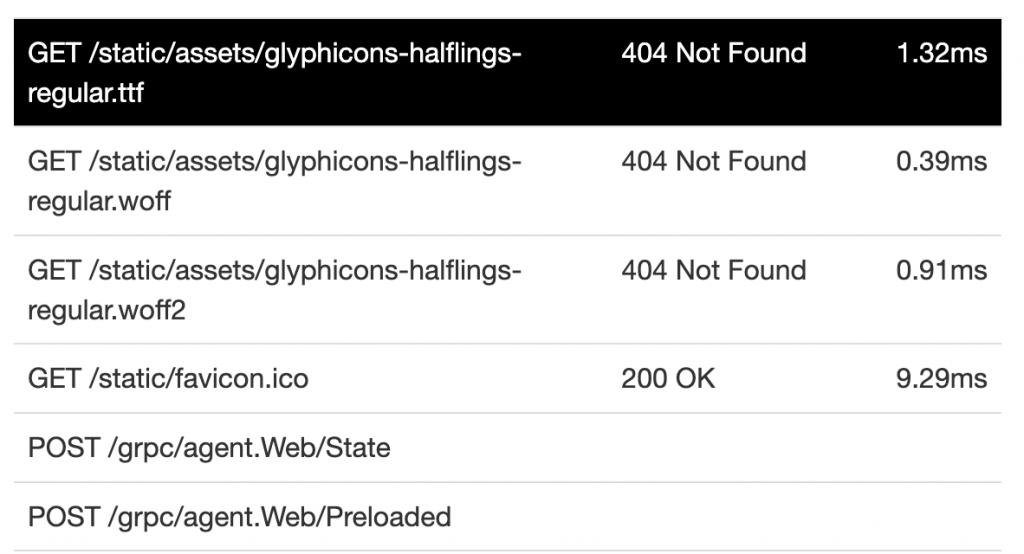This screenshot has height=554, width=1024.
Task: Click the 1.32ms duration value
Action: pos(942,53)
